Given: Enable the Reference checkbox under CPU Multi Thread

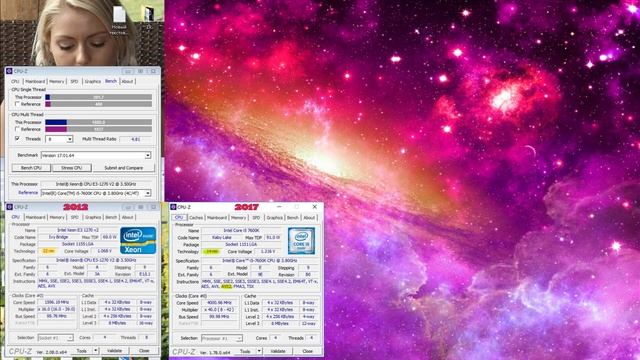Looking at the screenshot, I should (x=17, y=129).
